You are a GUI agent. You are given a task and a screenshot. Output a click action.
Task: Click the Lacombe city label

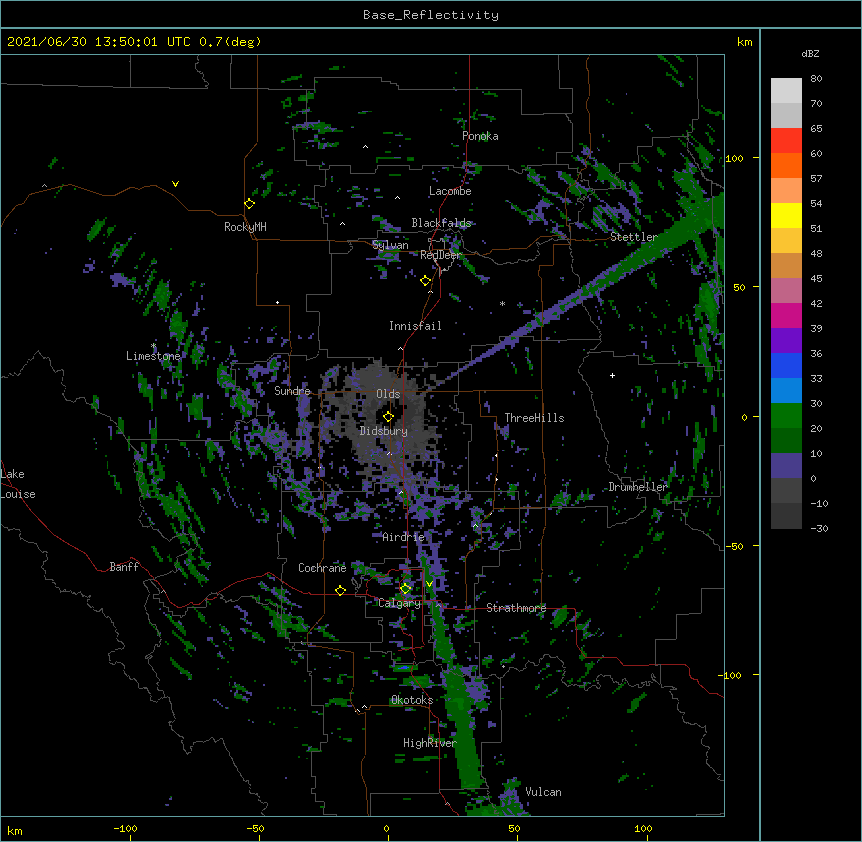click(x=450, y=191)
